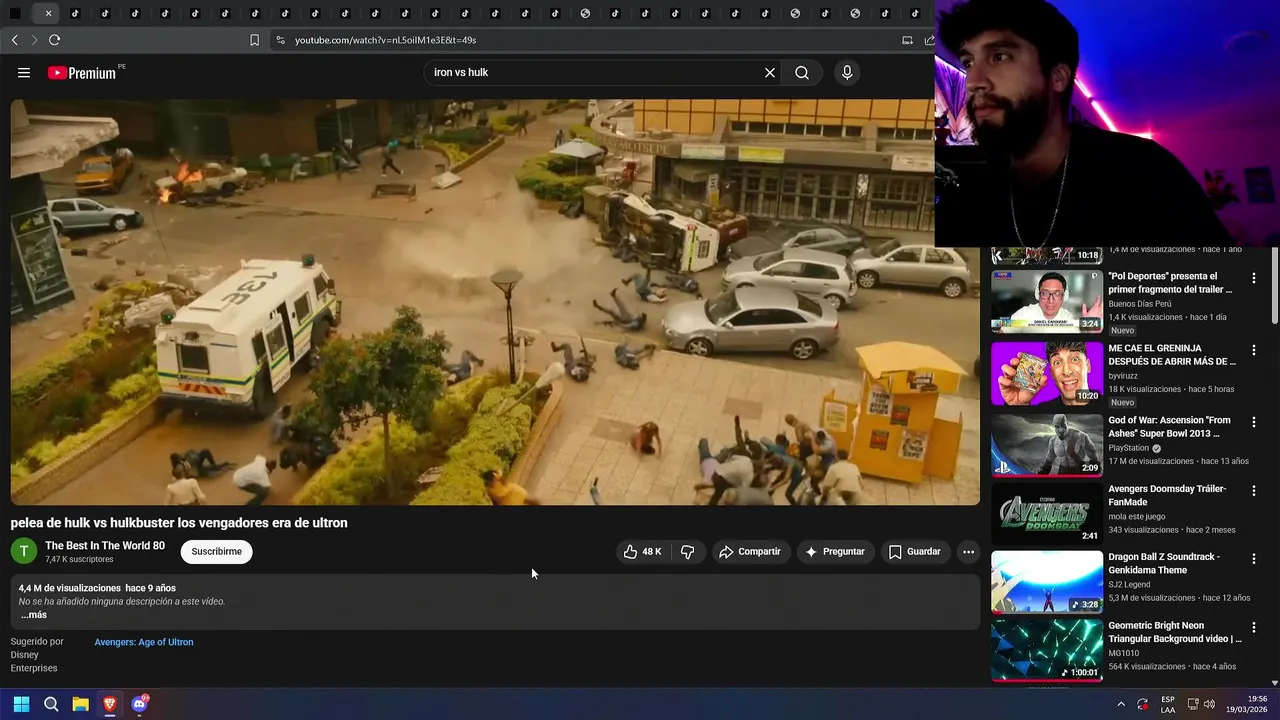
Task: Click the byviruzz channel name
Action: pos(1123,376)
